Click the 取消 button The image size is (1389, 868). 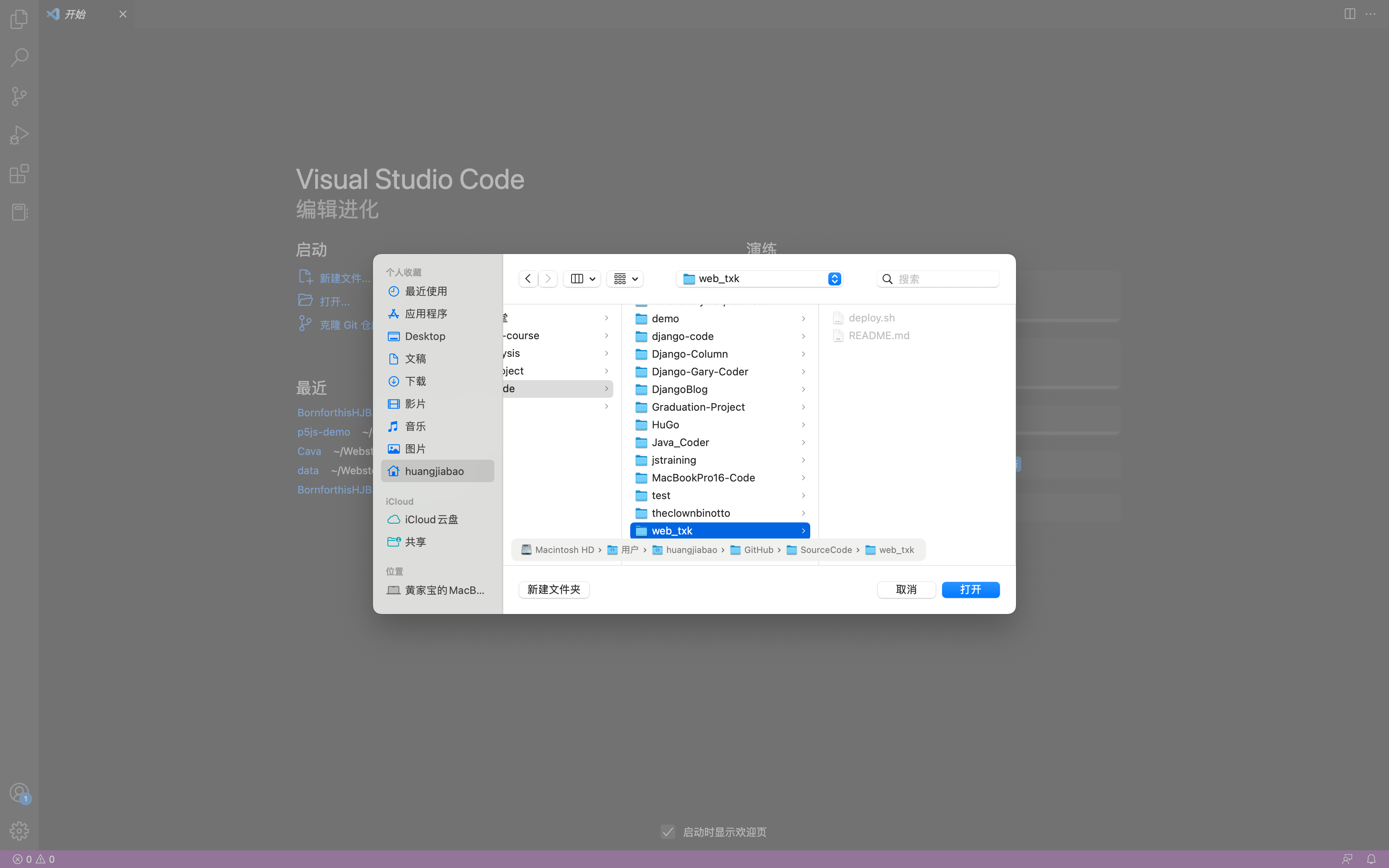(906, 590)
